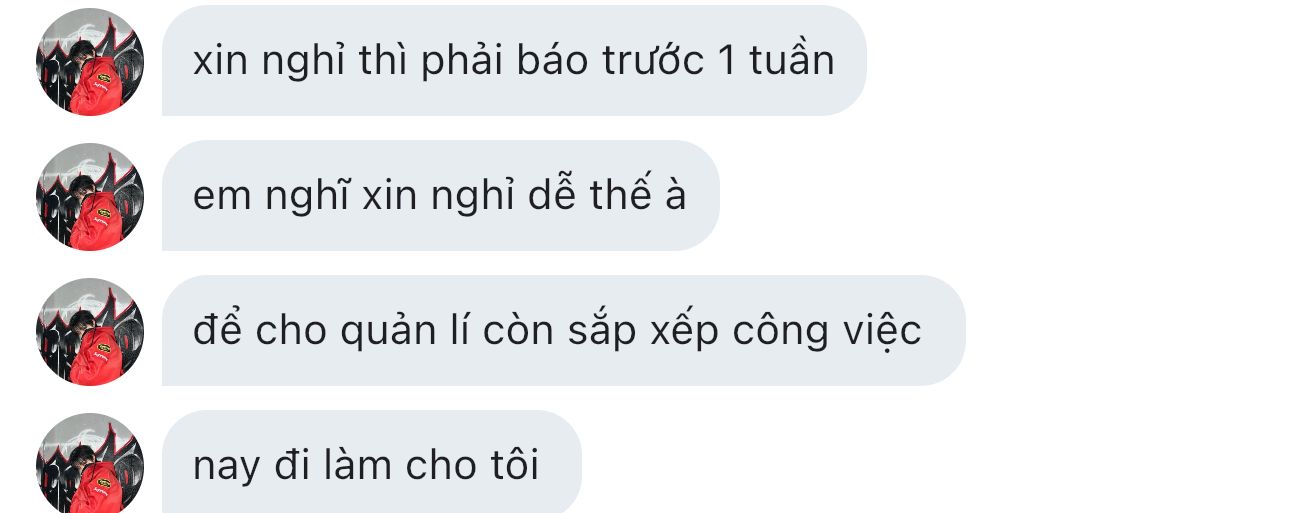Select message bubble 'em nghĩ xin nghỉ dễ thế à'
This screenshot has width=1290, height=513.
click(x=441, y=196)
